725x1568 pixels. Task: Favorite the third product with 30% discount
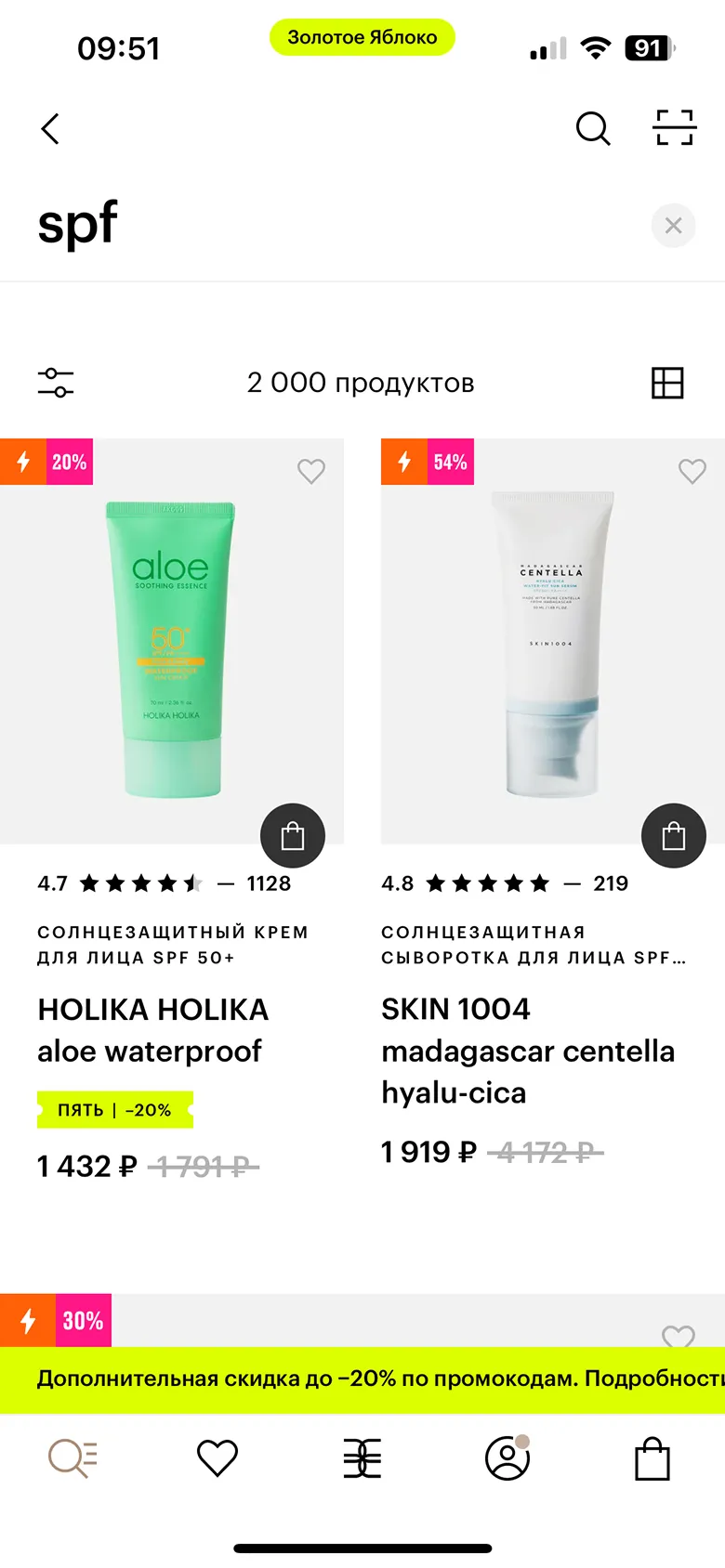pyautogui.click(x=679, y=1336)
